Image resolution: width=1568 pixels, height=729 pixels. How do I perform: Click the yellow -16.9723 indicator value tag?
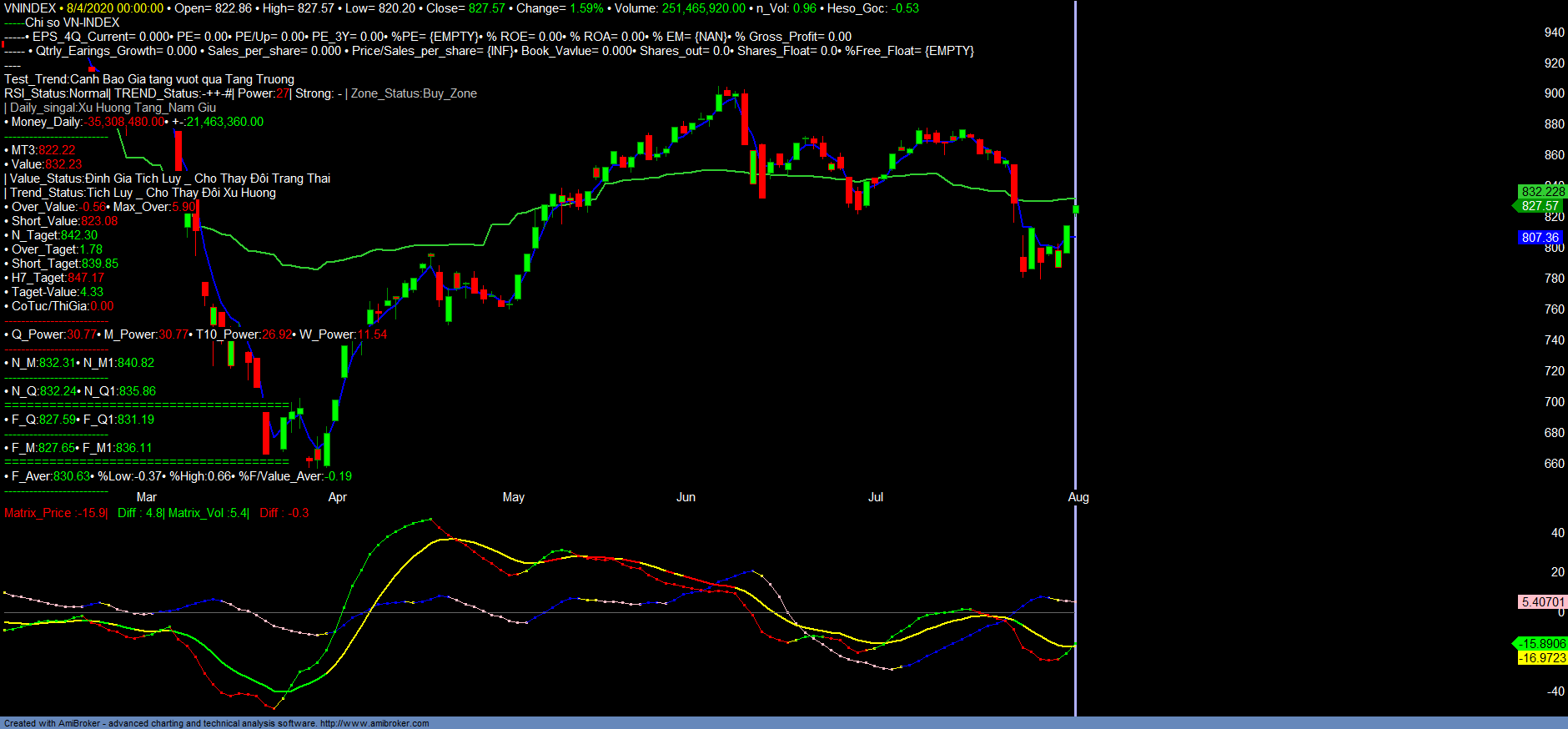click(1542, 658)
